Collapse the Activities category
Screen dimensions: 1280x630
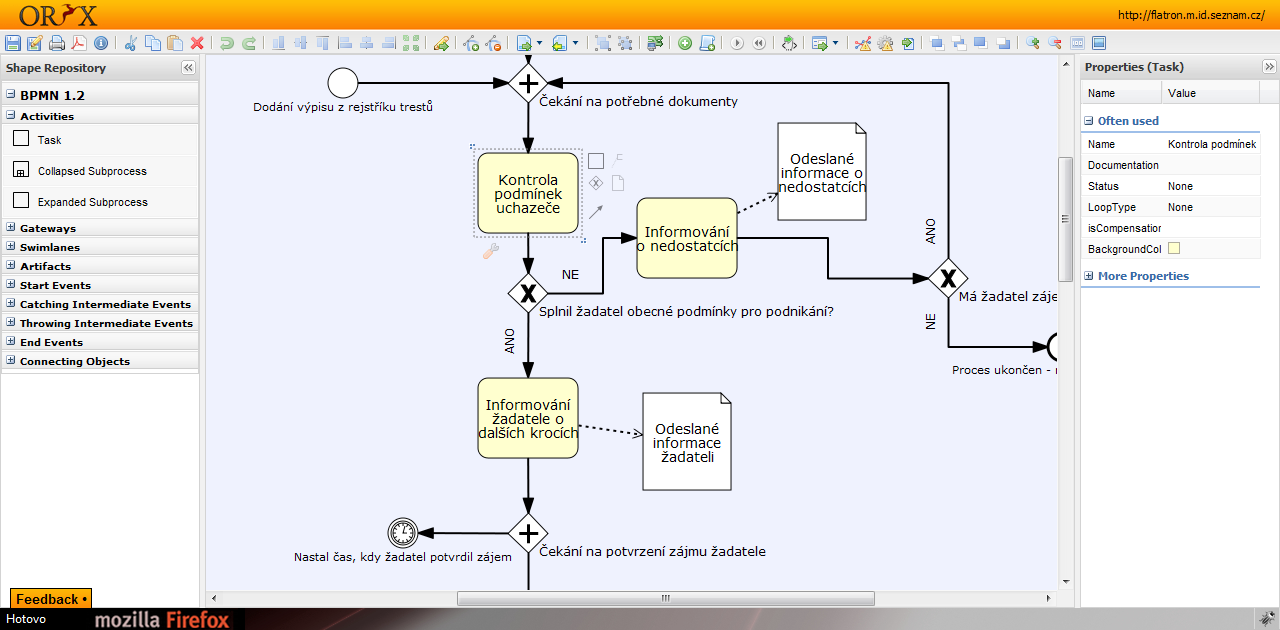(x=11, y=116)
